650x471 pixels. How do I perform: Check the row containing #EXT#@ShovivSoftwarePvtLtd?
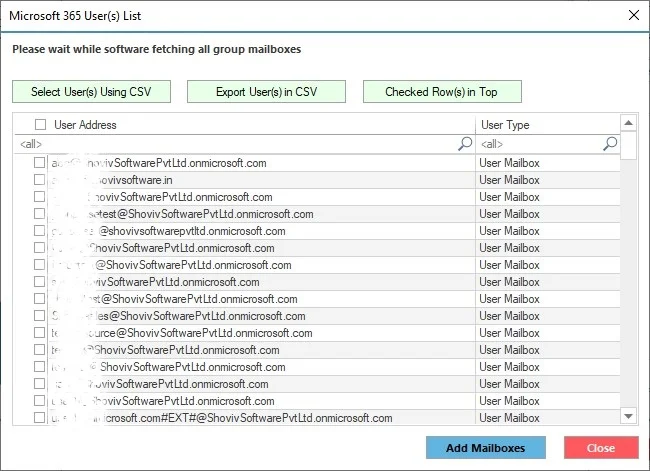[x=39, y=418]
